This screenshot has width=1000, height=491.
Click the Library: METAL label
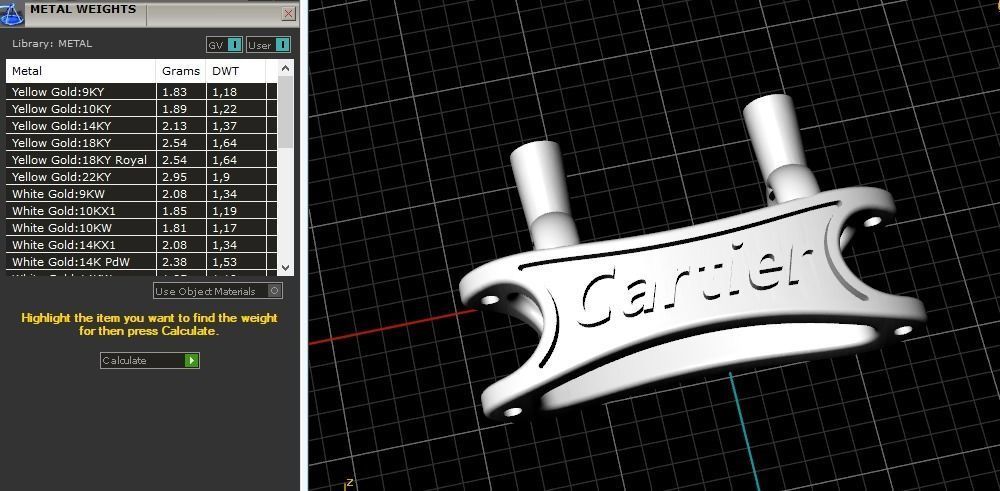point(52,44)
